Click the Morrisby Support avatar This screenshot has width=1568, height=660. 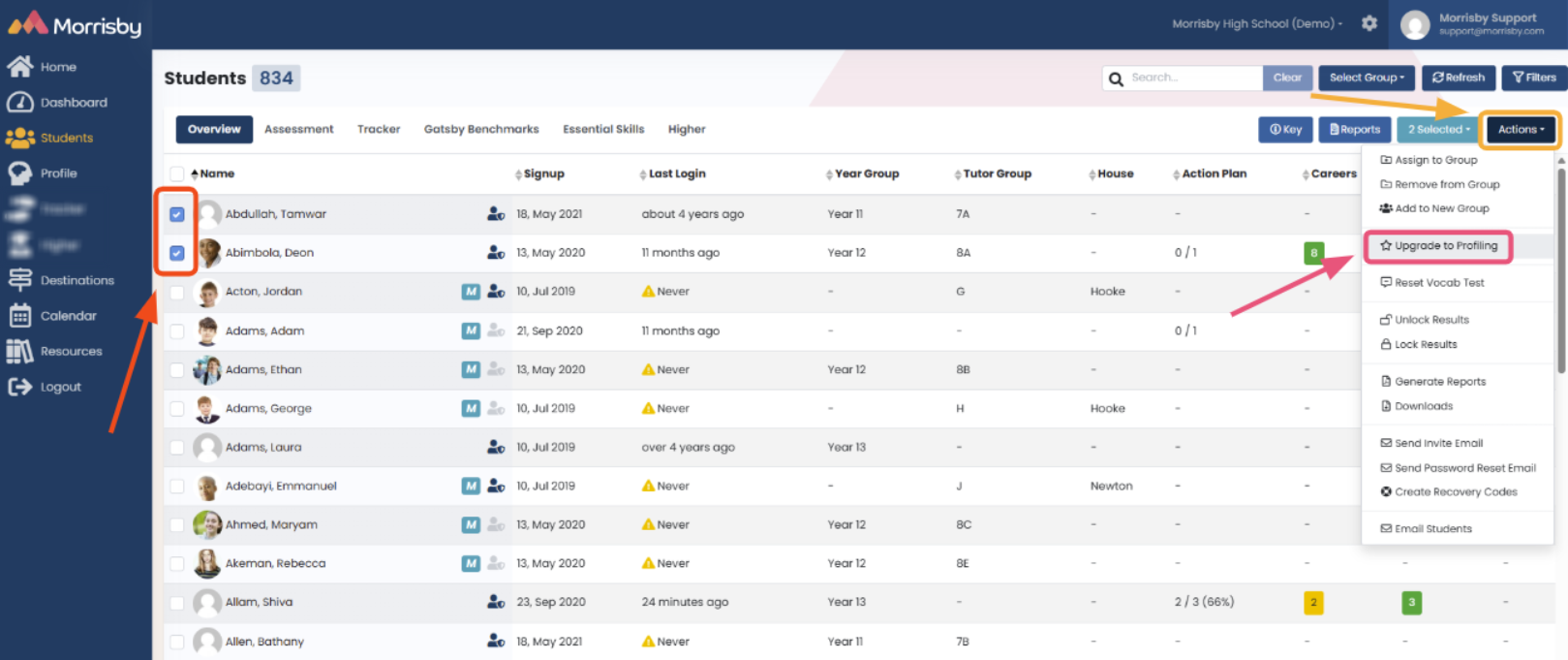[1415, 24]
